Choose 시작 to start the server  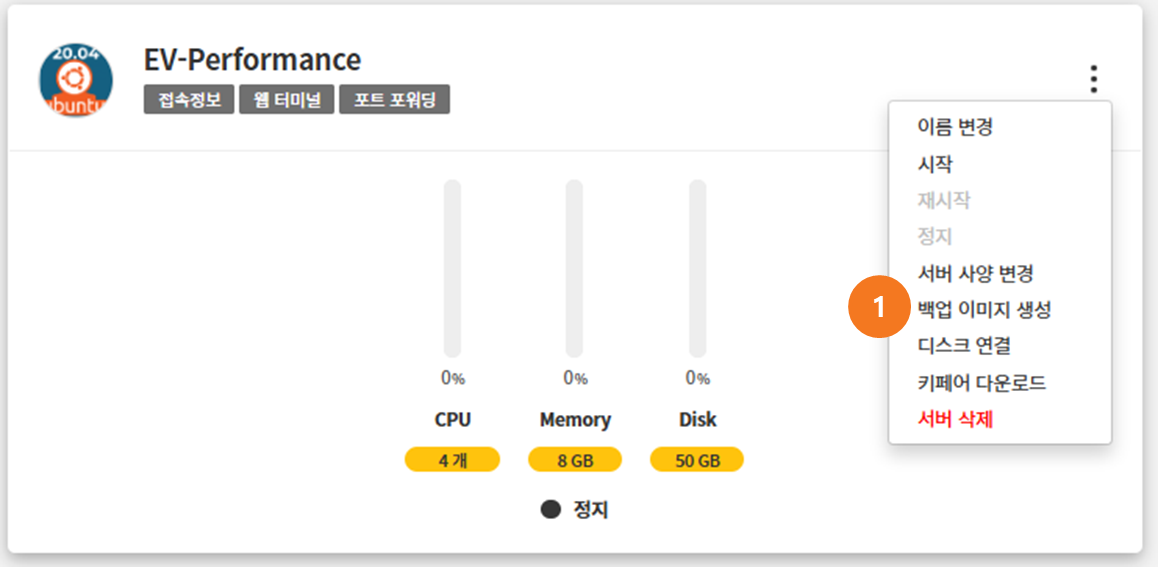pyautogui.click(x=936, y=164)
